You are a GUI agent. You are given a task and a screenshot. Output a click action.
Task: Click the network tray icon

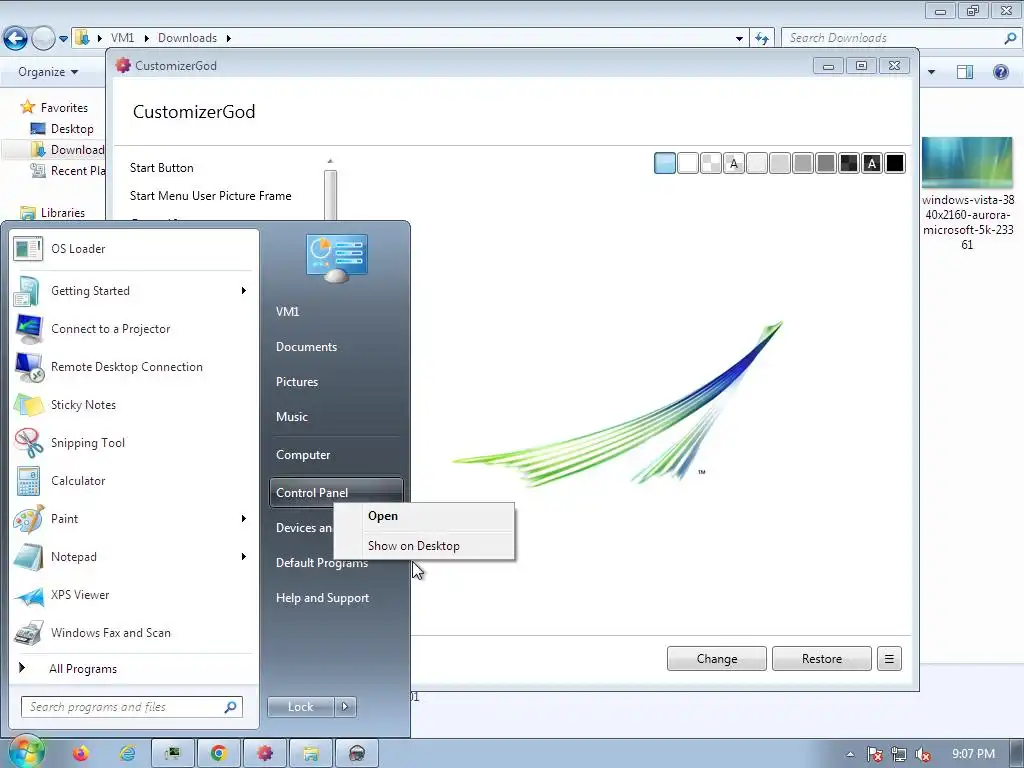pyautogui.click(x=899, y=754)
